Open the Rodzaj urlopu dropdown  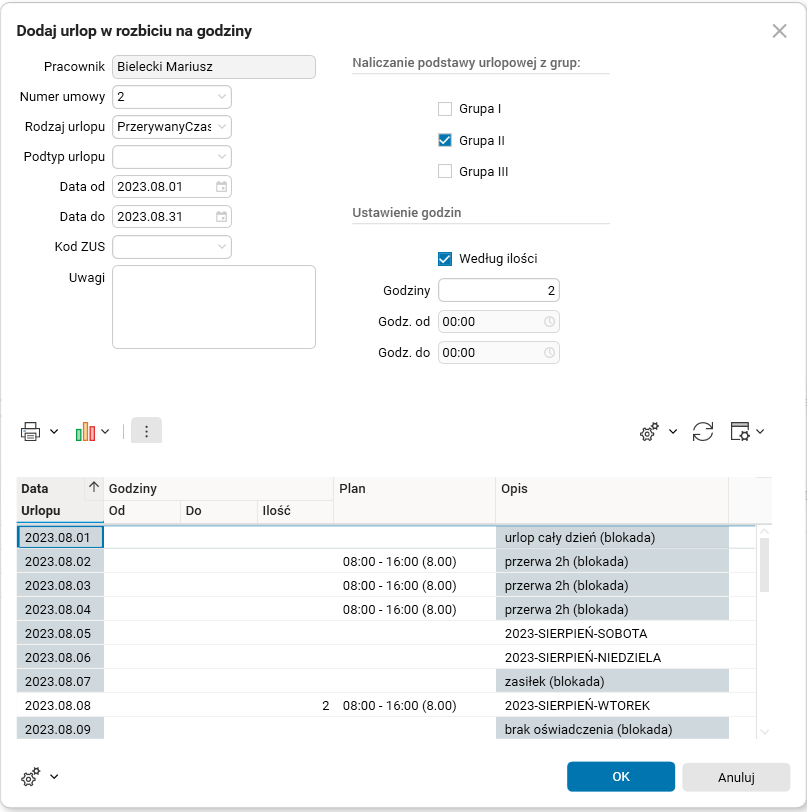click(221, 127)
